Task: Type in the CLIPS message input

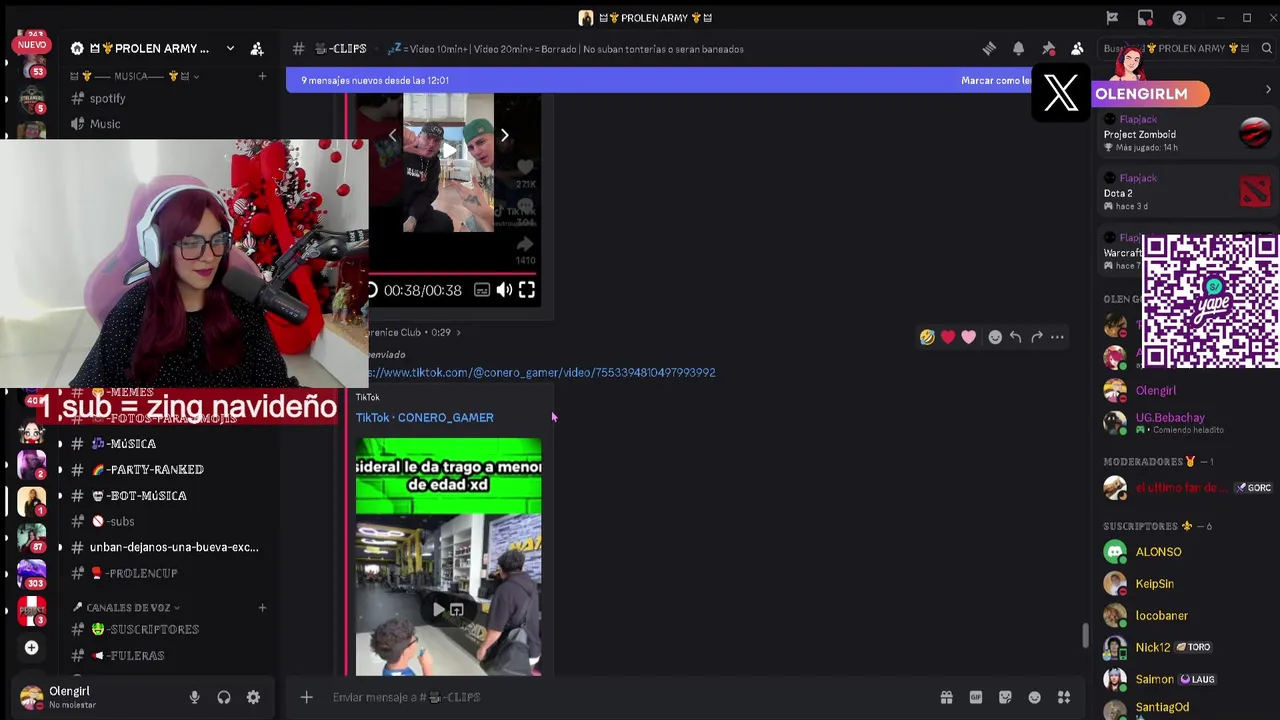Action: point(625,697)
